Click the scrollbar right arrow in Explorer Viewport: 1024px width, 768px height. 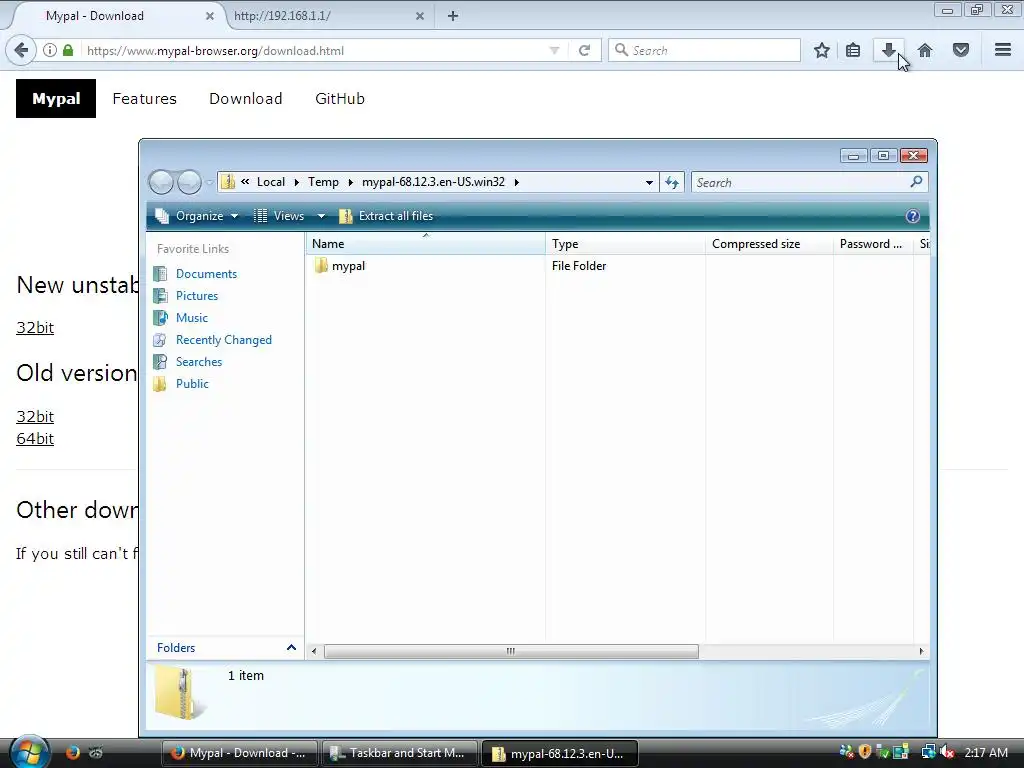tap(921, 651)
